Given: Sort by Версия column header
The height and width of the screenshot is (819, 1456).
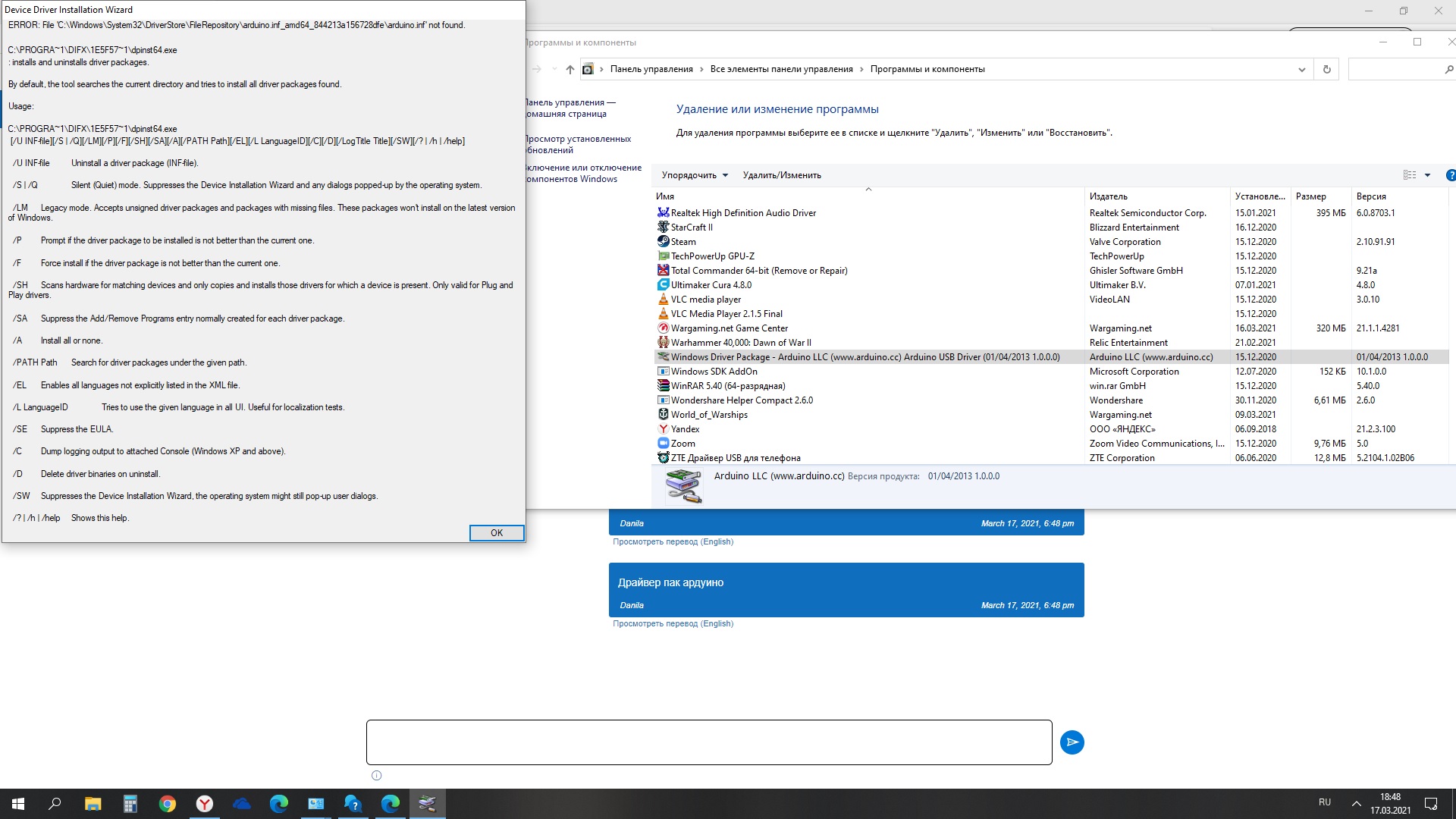Looking at the screenshot, I should [1399, 196].
